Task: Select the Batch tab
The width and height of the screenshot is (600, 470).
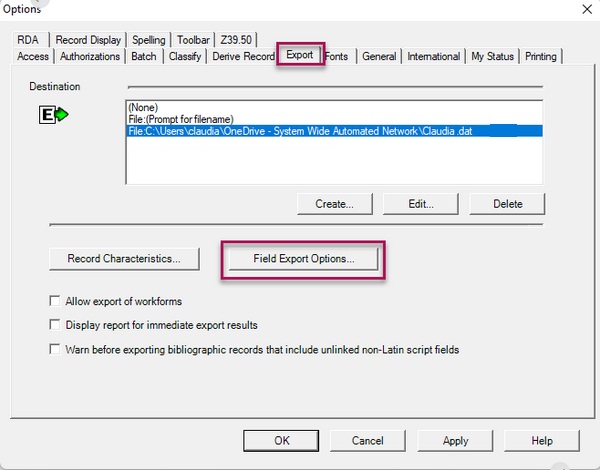Action: click(x=144, y=56)
